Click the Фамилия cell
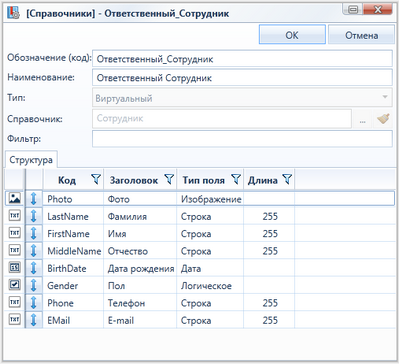The height and width of the screenshot is (364, 399). coord(140,216)
